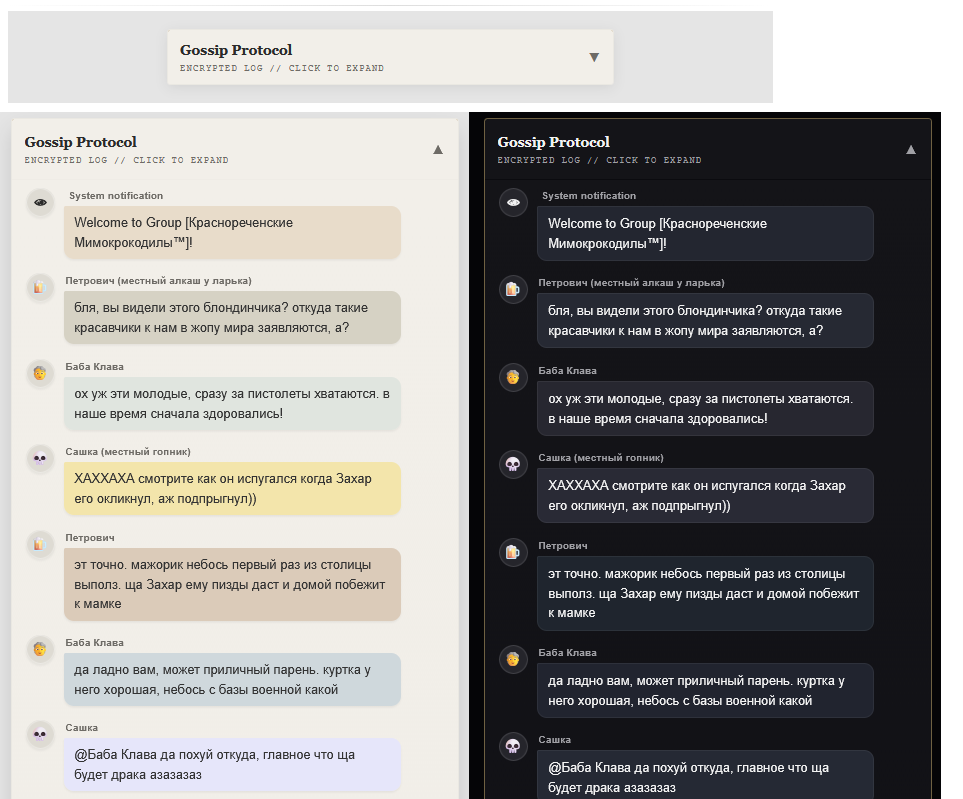
Task: Select beer avatar of Петрович (местный алкаш) in light panel
Action: 40,287
